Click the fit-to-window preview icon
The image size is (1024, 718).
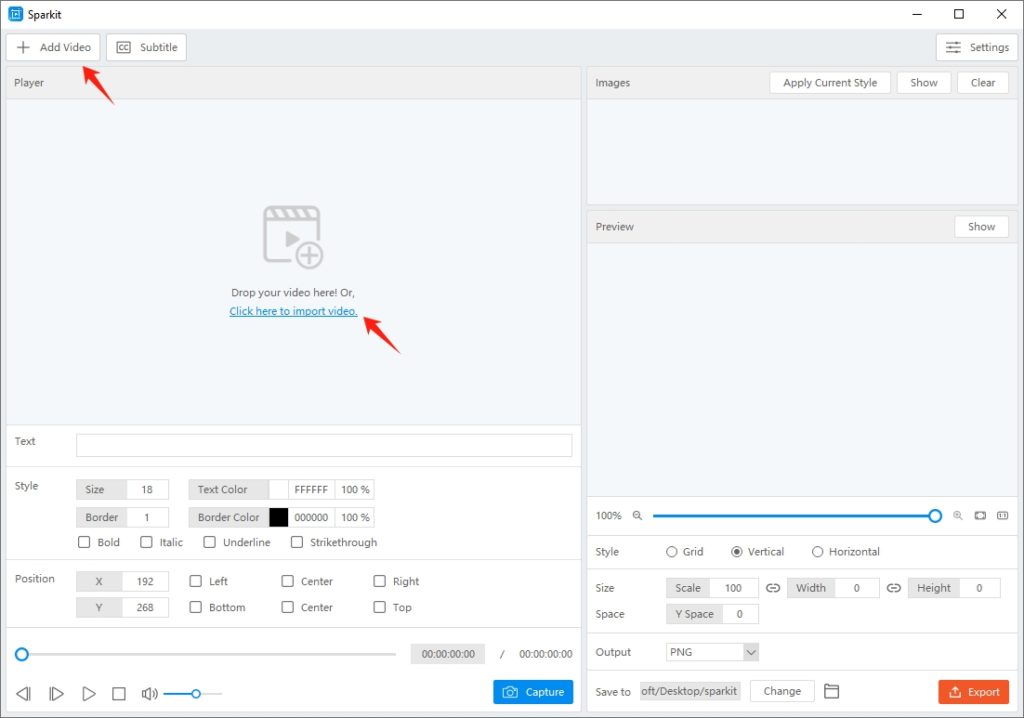click(980, 516)
